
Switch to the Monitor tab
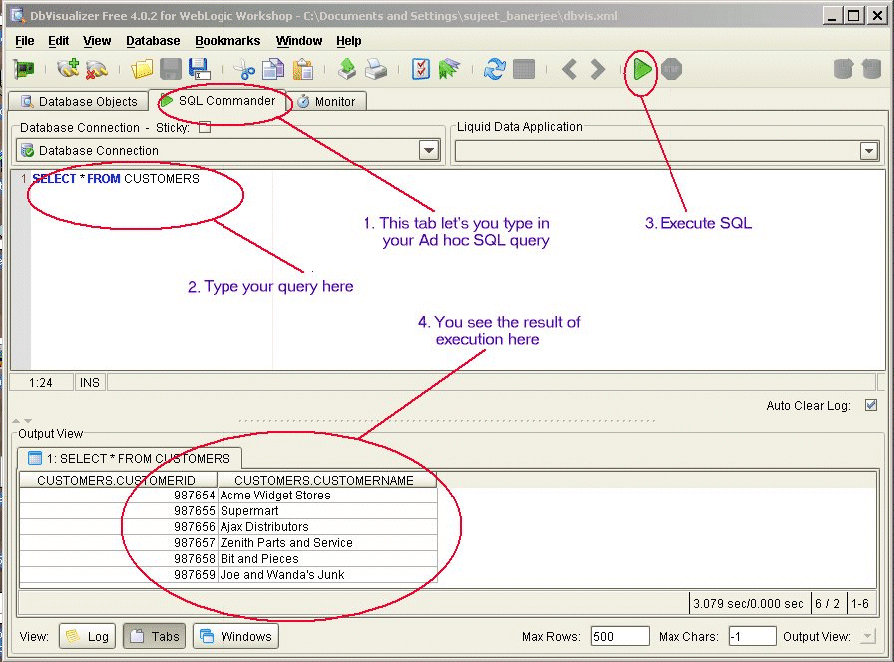click(327, 101)
